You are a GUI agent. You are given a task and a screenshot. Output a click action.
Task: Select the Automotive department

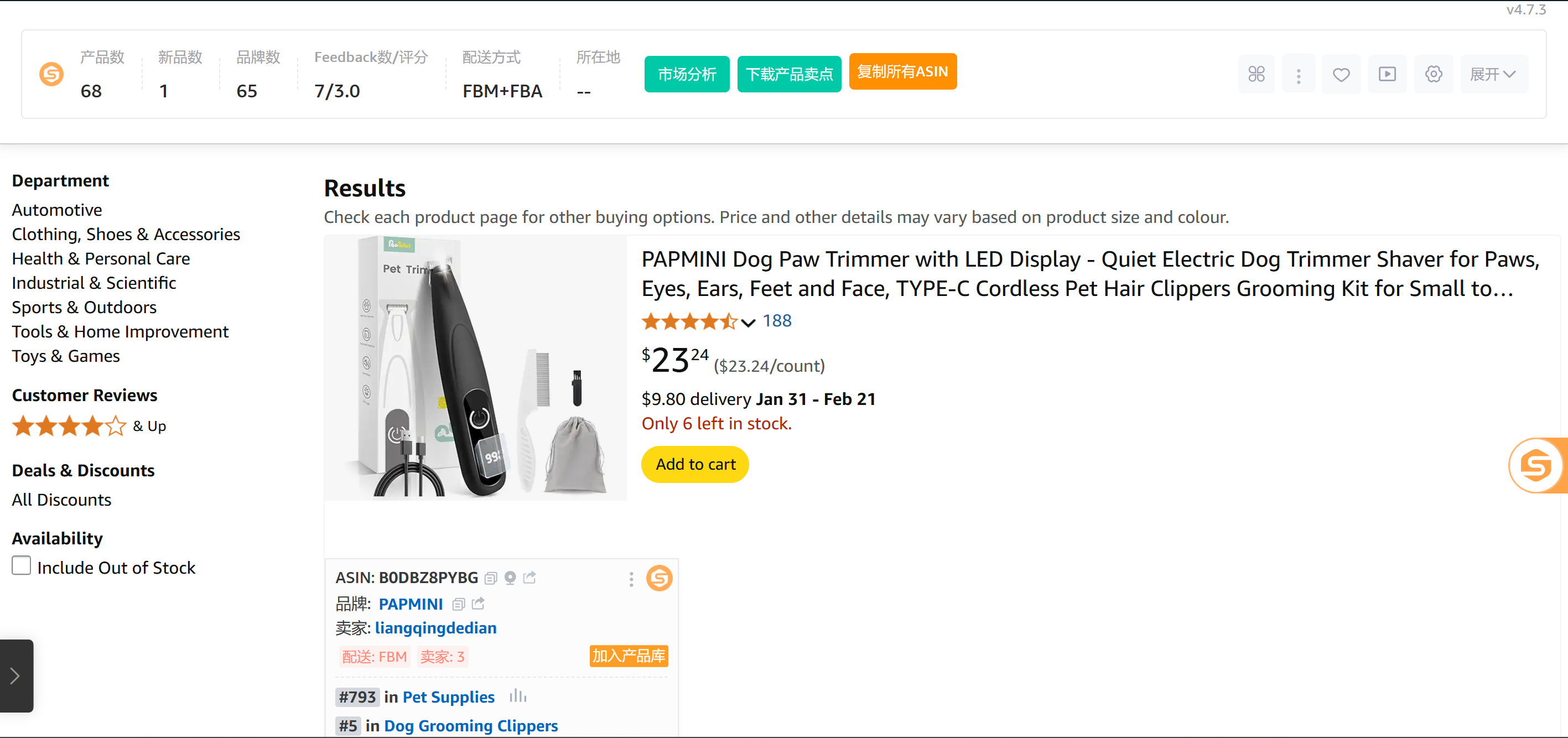click(x=57, y=210)
